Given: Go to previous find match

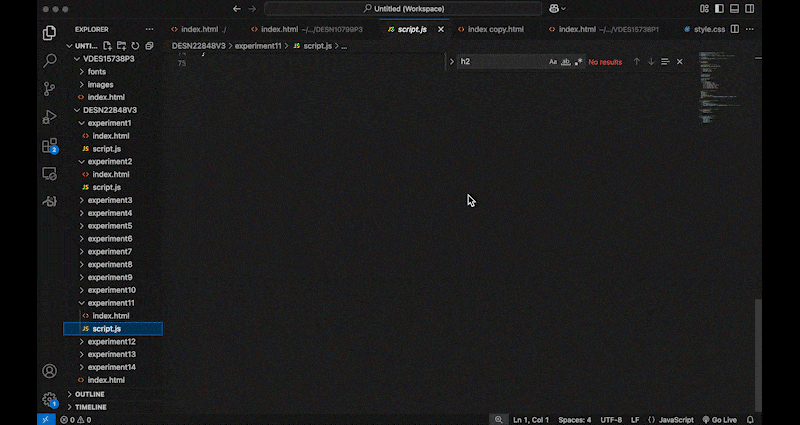Looking at the screenshot, I should tap(637, 62).
